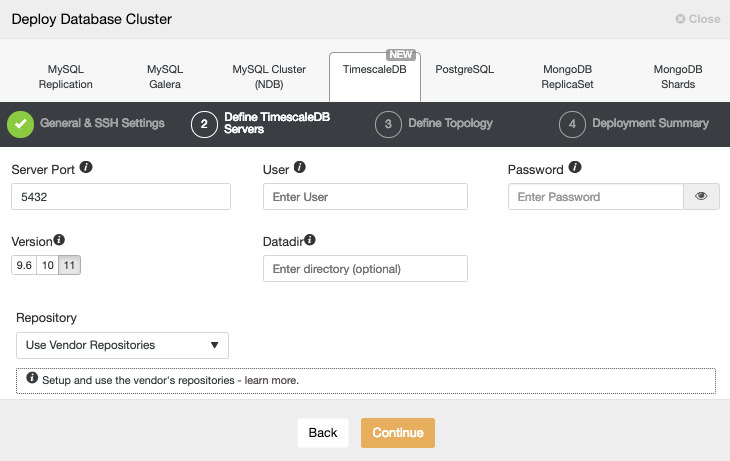Click the Datadir info icon
The image size is (730, 461).
pos(310,240)
